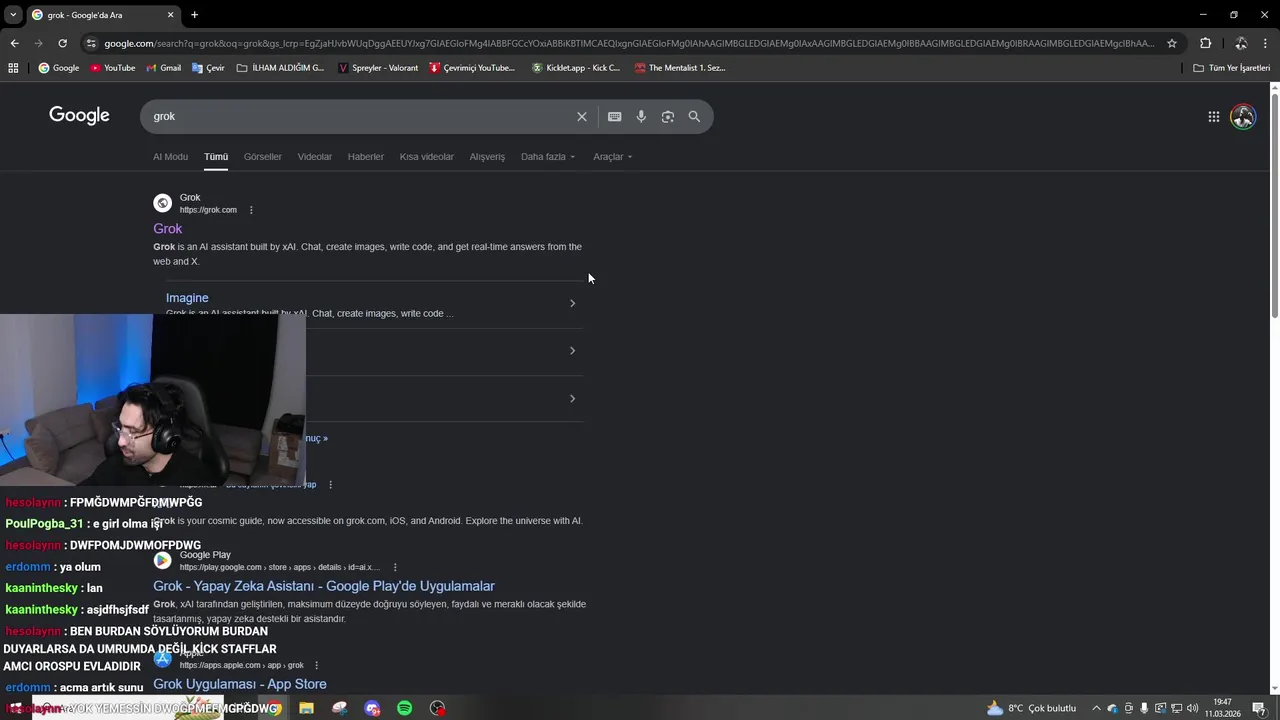Open the Grok result title link
The image size is (1280, 720).
[x=168, y=229]
